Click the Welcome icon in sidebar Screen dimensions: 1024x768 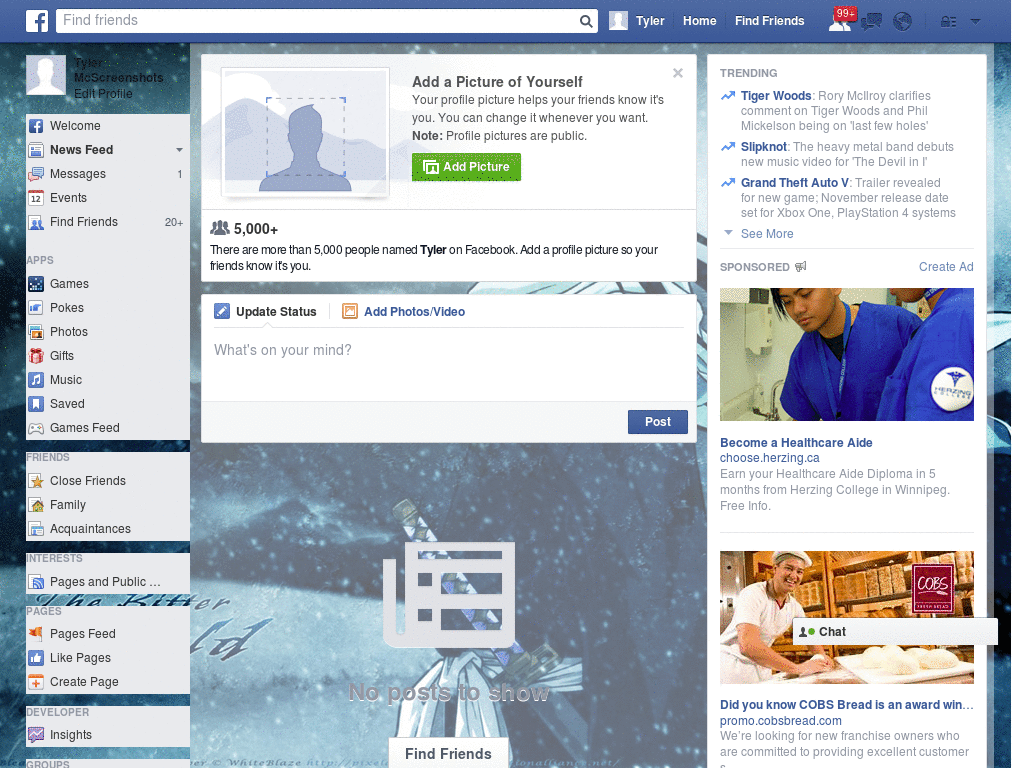point(36,126)
